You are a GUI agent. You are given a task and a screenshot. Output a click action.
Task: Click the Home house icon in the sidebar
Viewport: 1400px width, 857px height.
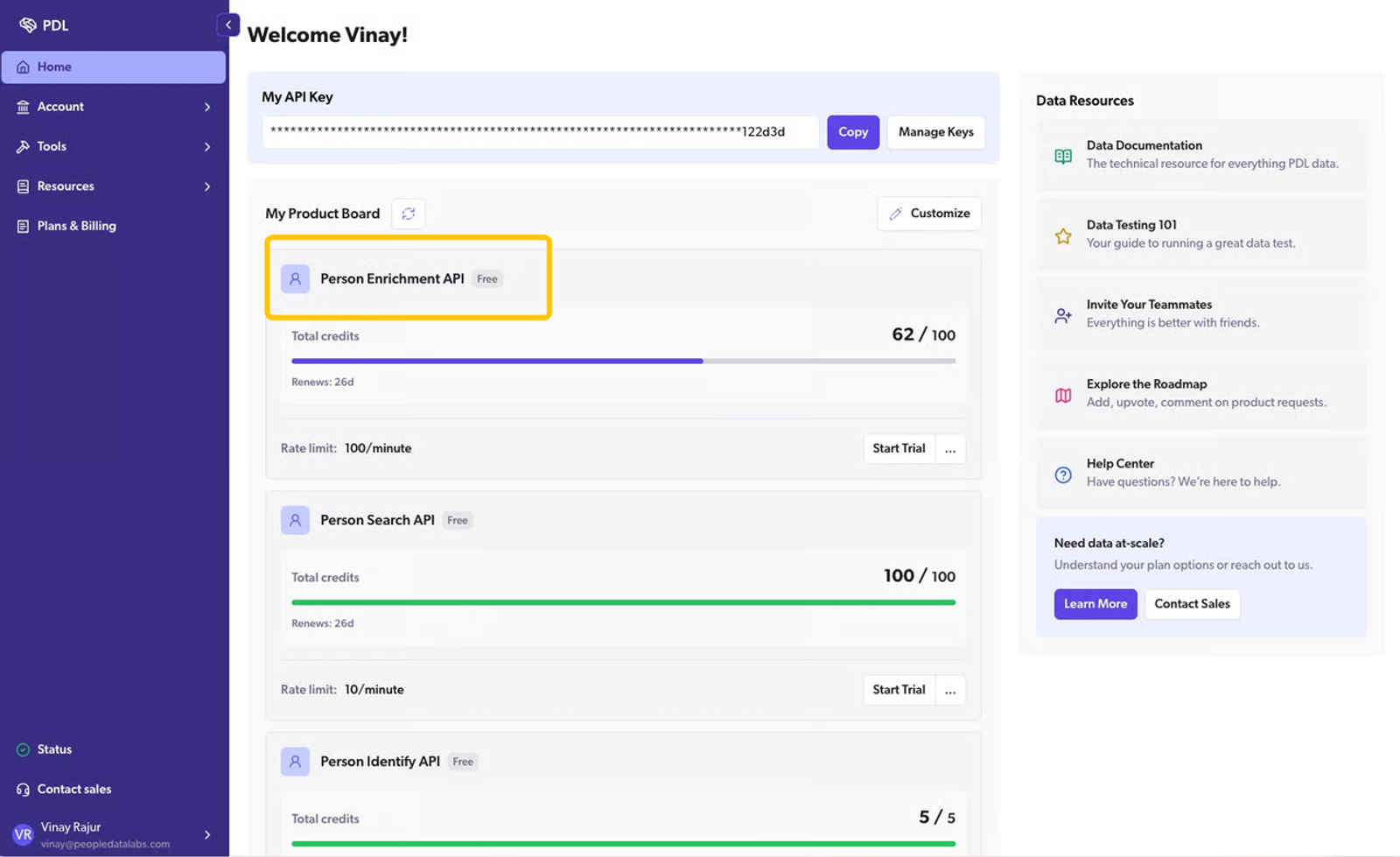23,67
